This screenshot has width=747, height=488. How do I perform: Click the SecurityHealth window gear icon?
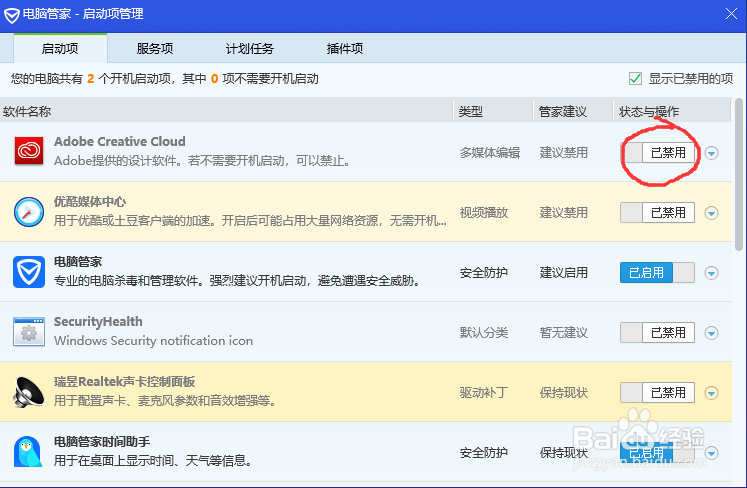[29, 332]
